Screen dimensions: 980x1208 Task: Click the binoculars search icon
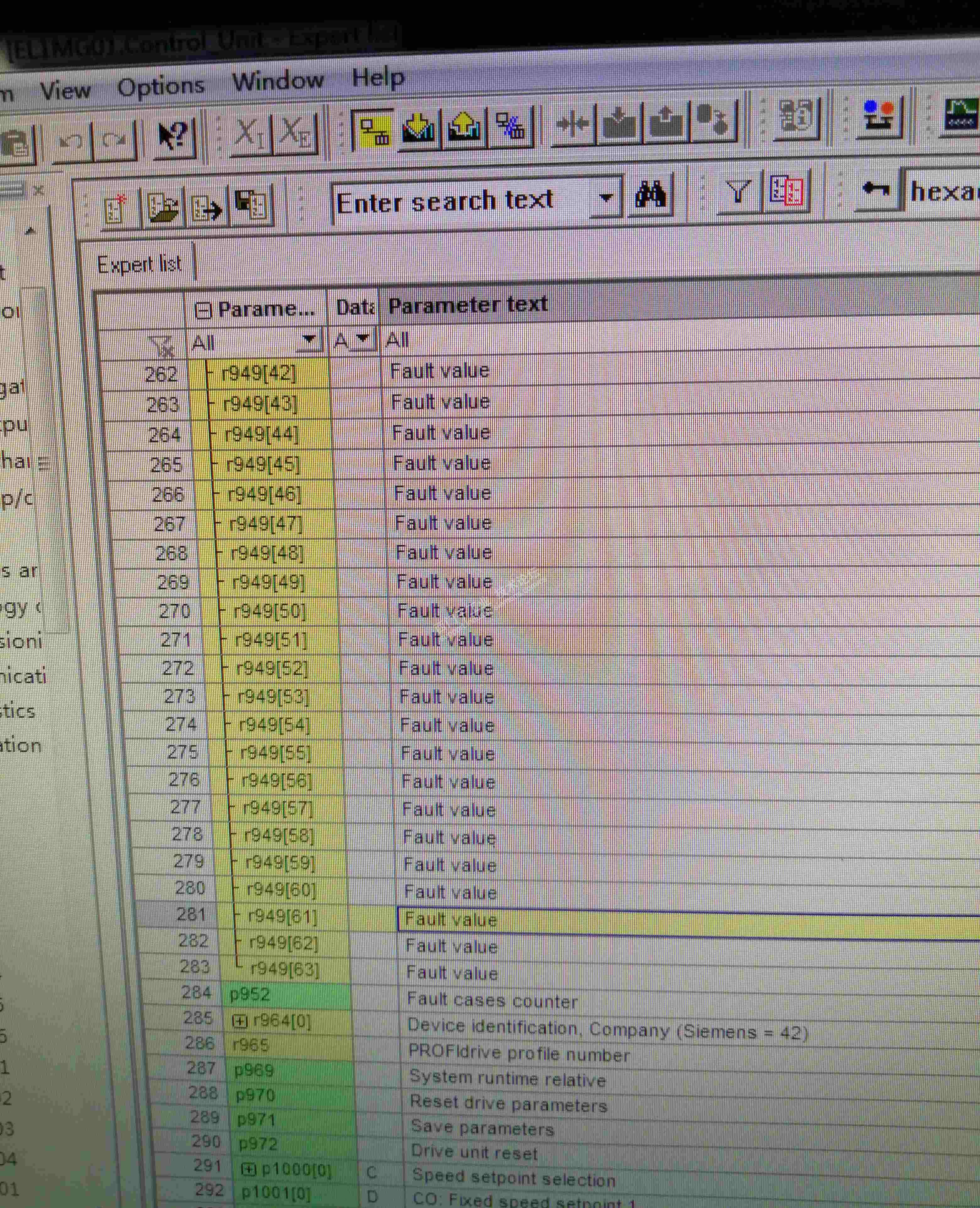click(651, 195)
